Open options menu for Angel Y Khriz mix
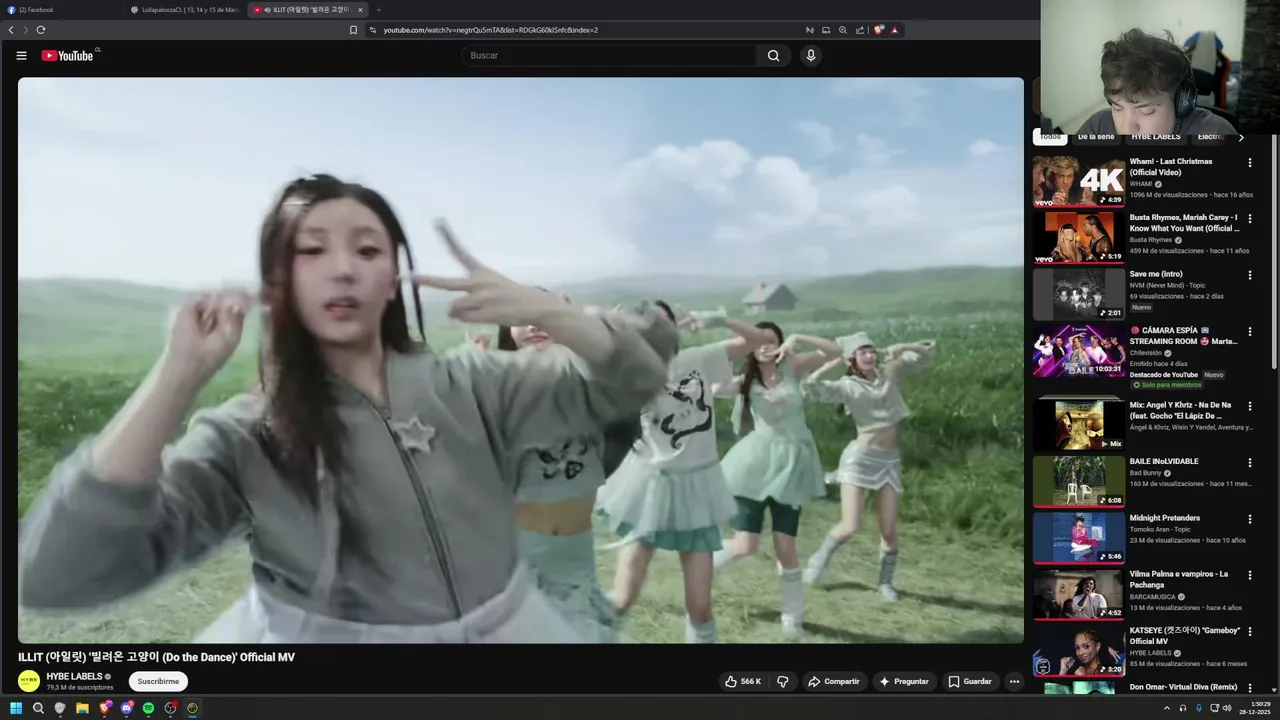The image size is (1280, 720). [x=1249, y=406]
